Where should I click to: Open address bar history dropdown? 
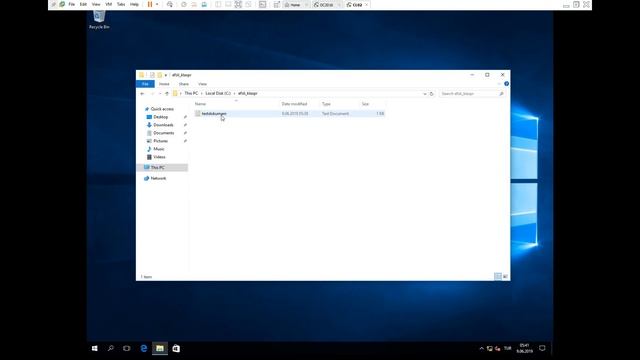point(424,93)
